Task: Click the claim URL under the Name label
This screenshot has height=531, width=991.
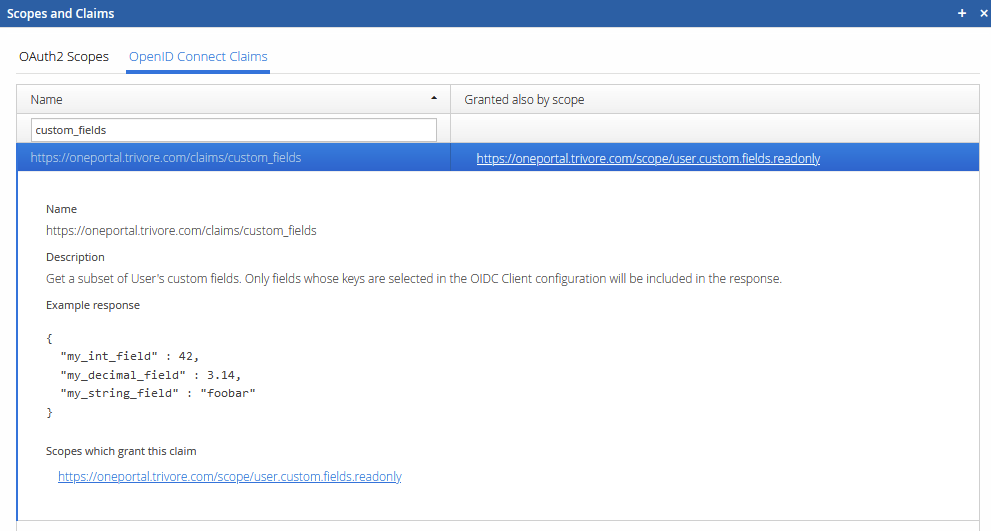Action: 181,231
